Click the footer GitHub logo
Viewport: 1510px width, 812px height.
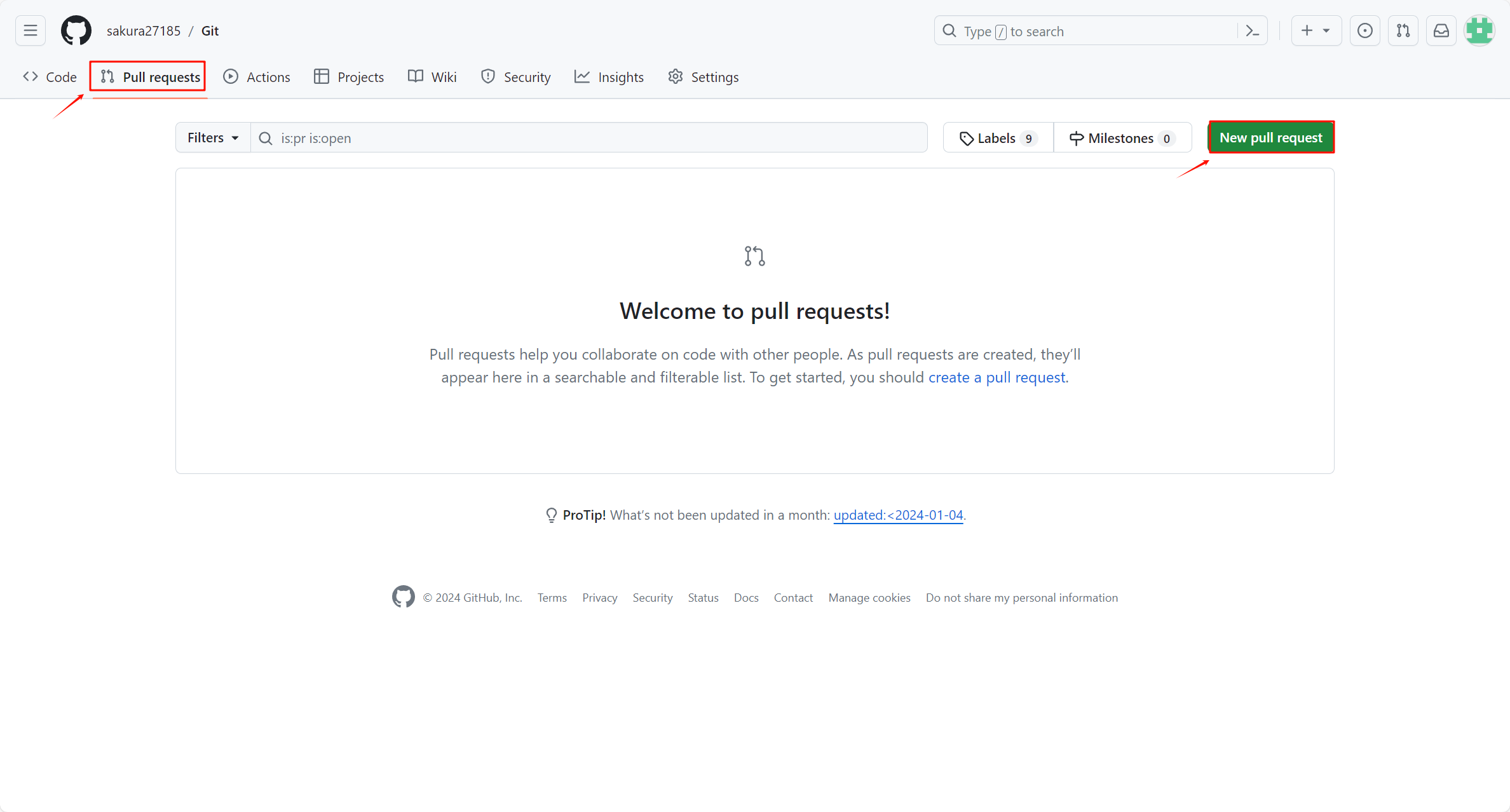pyautogui.click(x=404, y=597)
